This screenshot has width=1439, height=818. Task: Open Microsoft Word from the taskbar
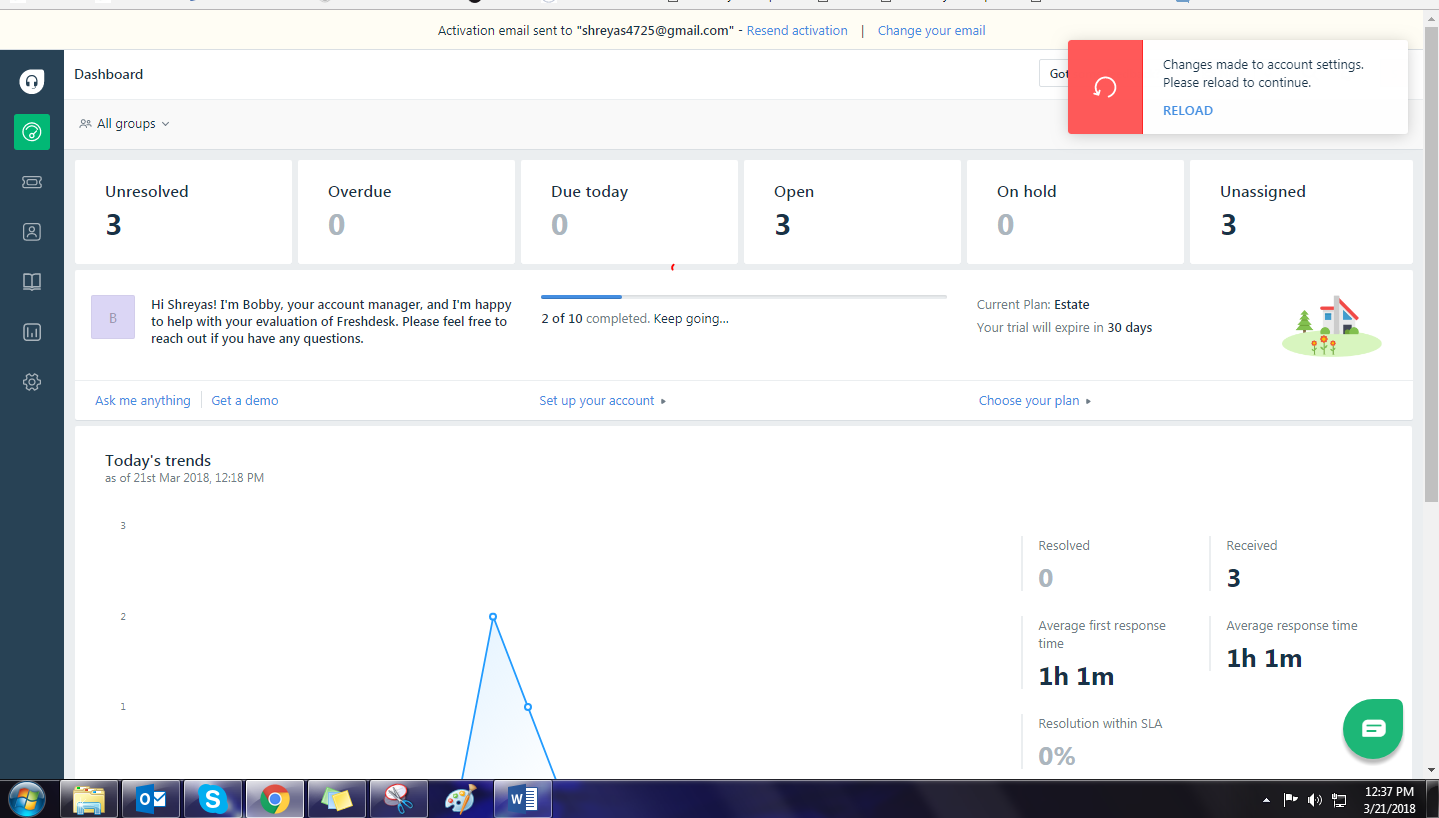(x=522, y=798)
